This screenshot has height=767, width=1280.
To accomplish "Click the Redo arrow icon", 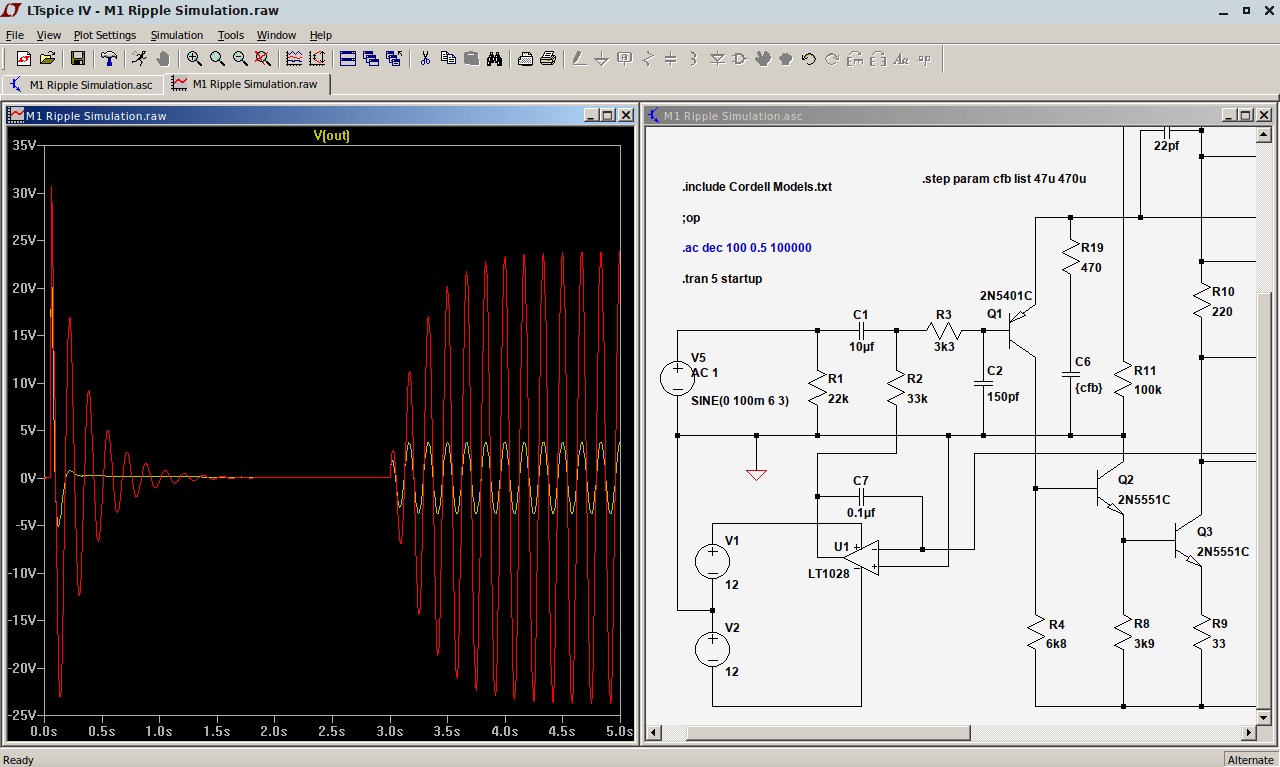I will (832, 59).
